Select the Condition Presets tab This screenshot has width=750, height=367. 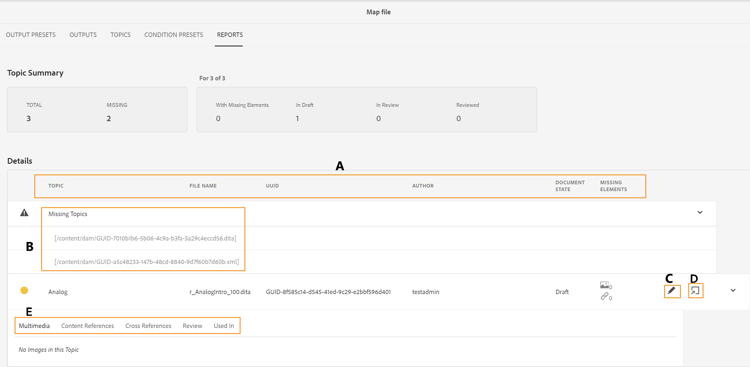pyautogui.click(x=174, y=35)
